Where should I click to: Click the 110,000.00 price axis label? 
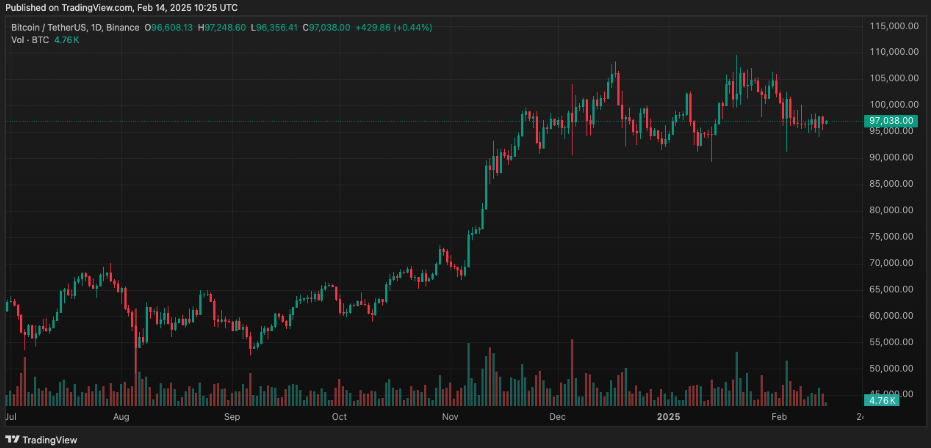tap(893, 51)
